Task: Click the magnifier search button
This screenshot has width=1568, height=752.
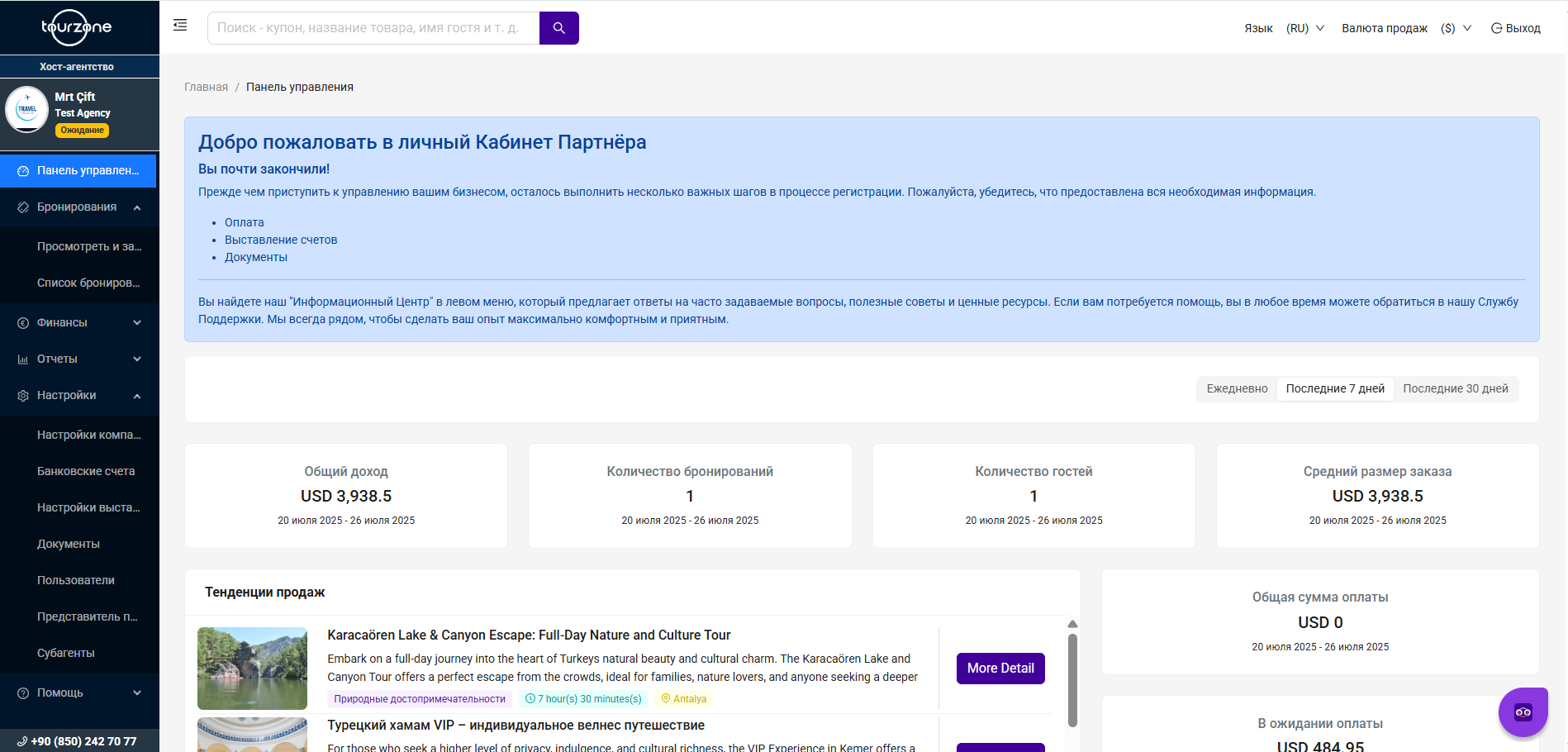Action: point(559,28)
